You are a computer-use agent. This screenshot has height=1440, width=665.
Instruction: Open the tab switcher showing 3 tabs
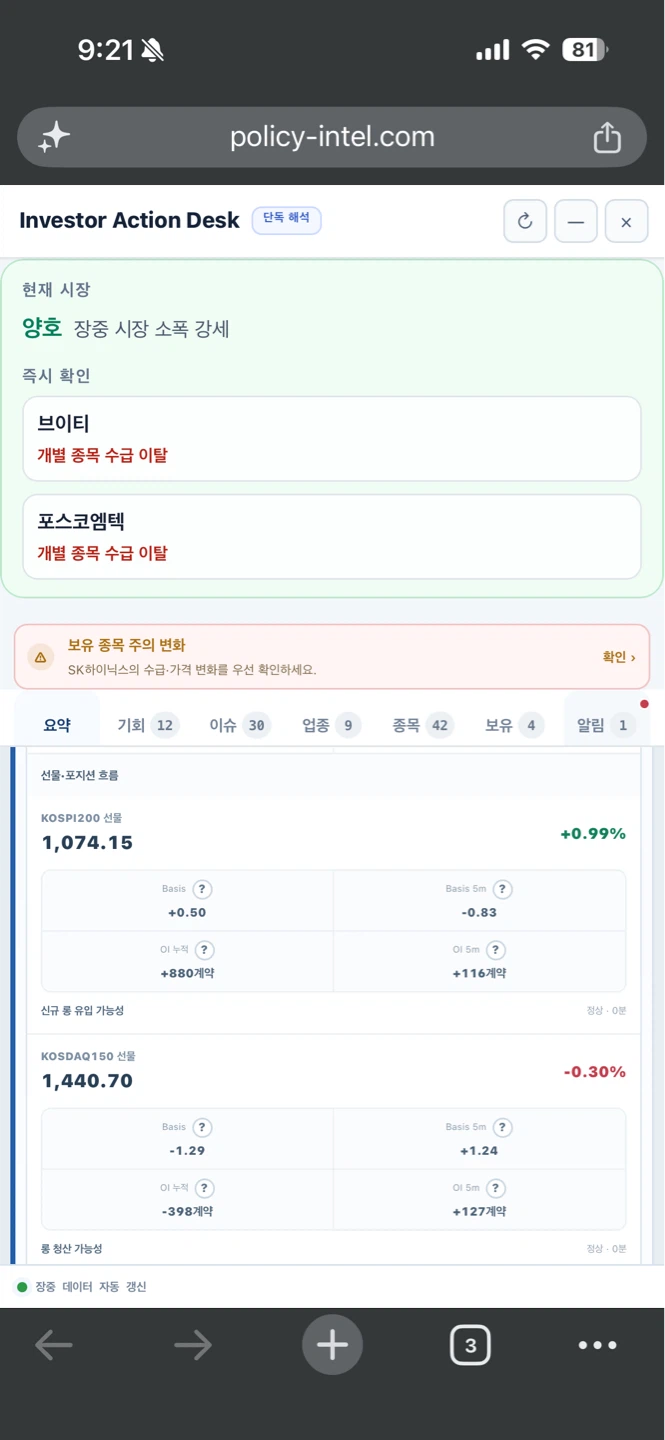click(x=470, y=1345)
